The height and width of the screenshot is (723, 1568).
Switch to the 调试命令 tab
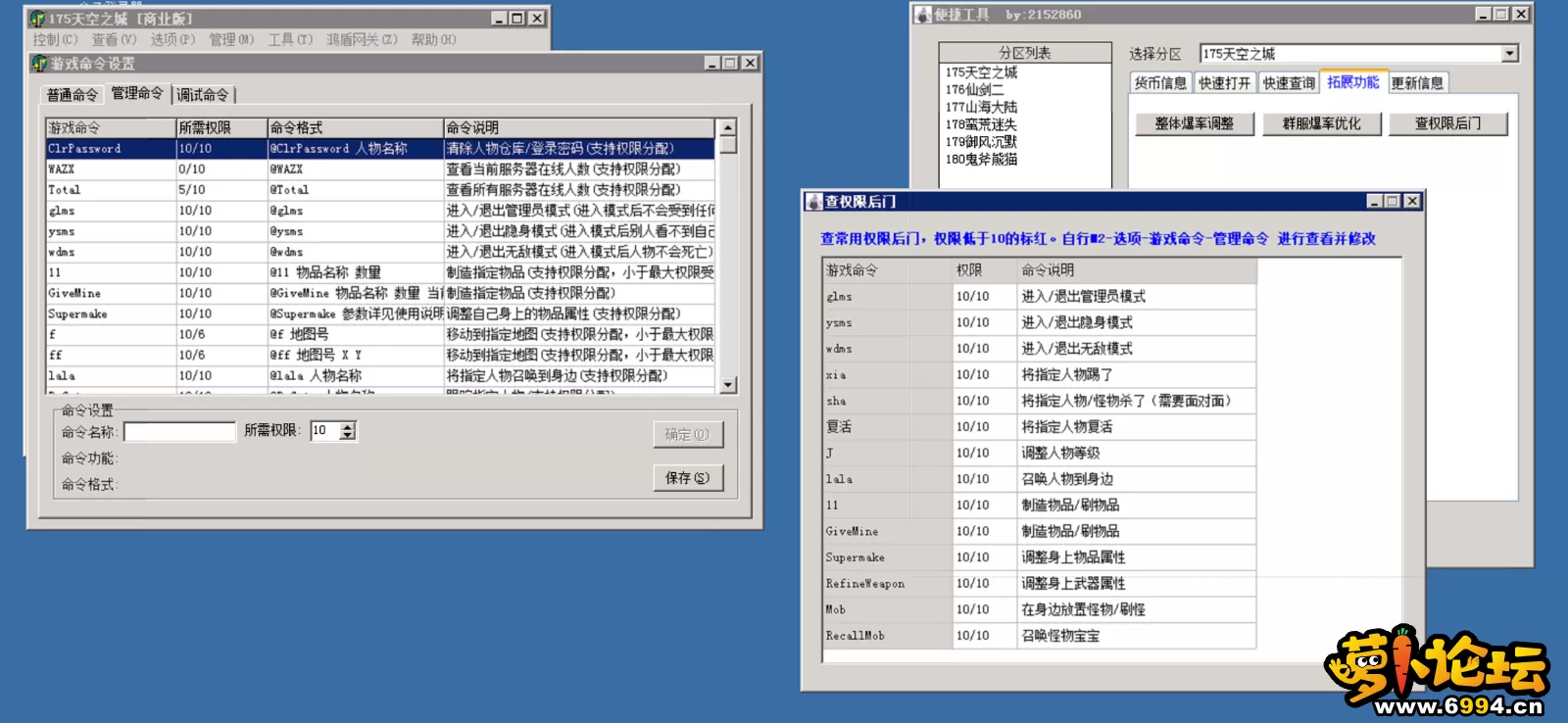[203, 95]
